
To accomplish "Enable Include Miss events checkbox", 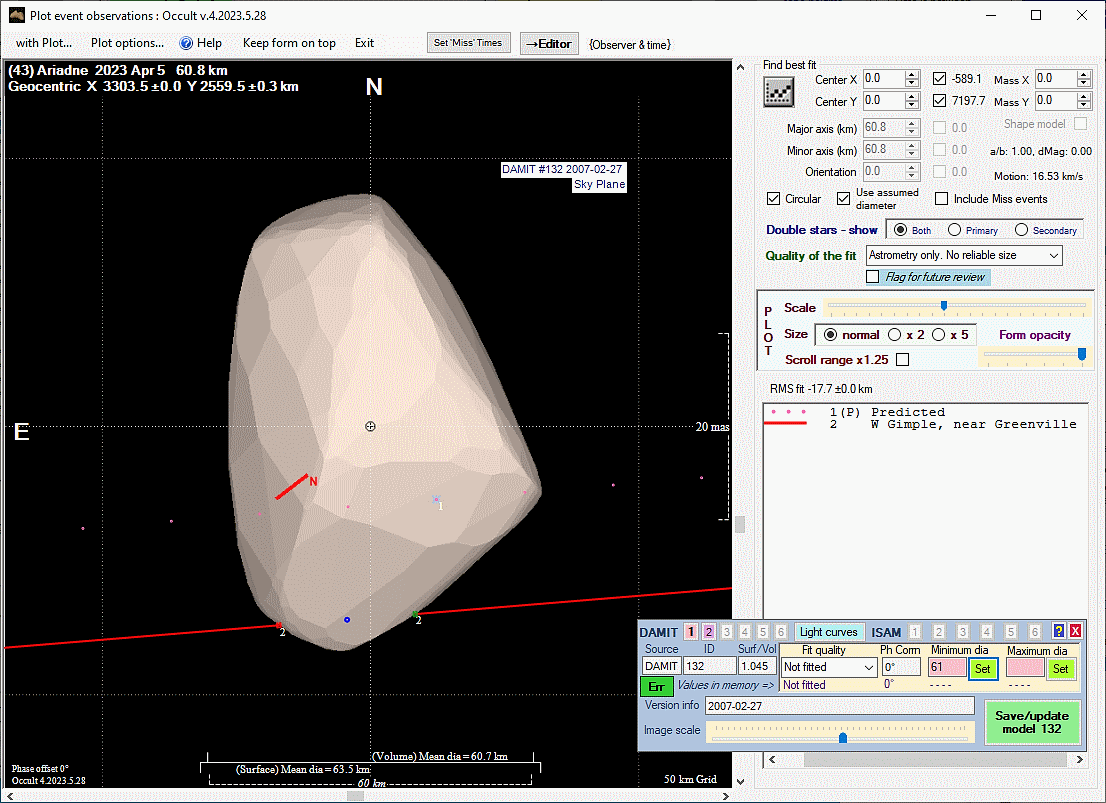I will click(x=941, y=199).
